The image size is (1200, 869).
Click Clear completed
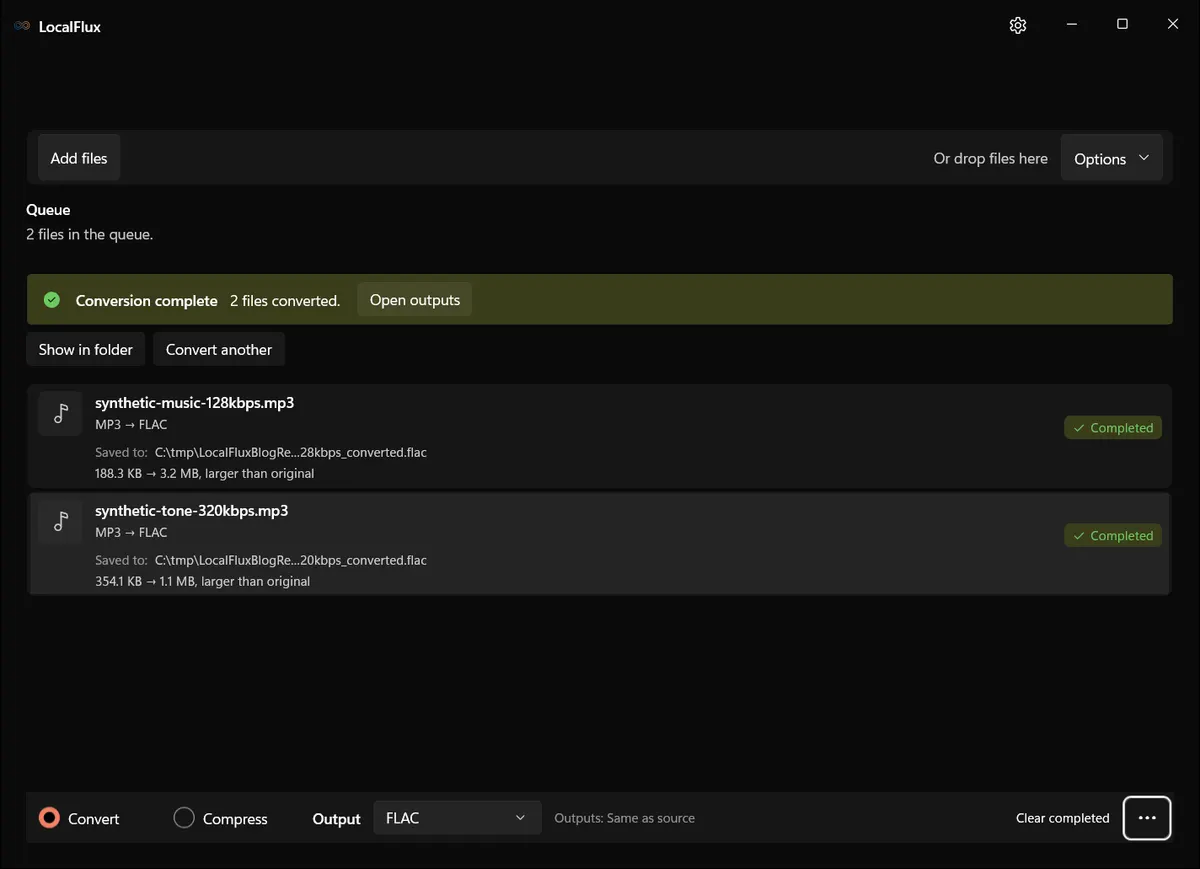click(1063, 818)
